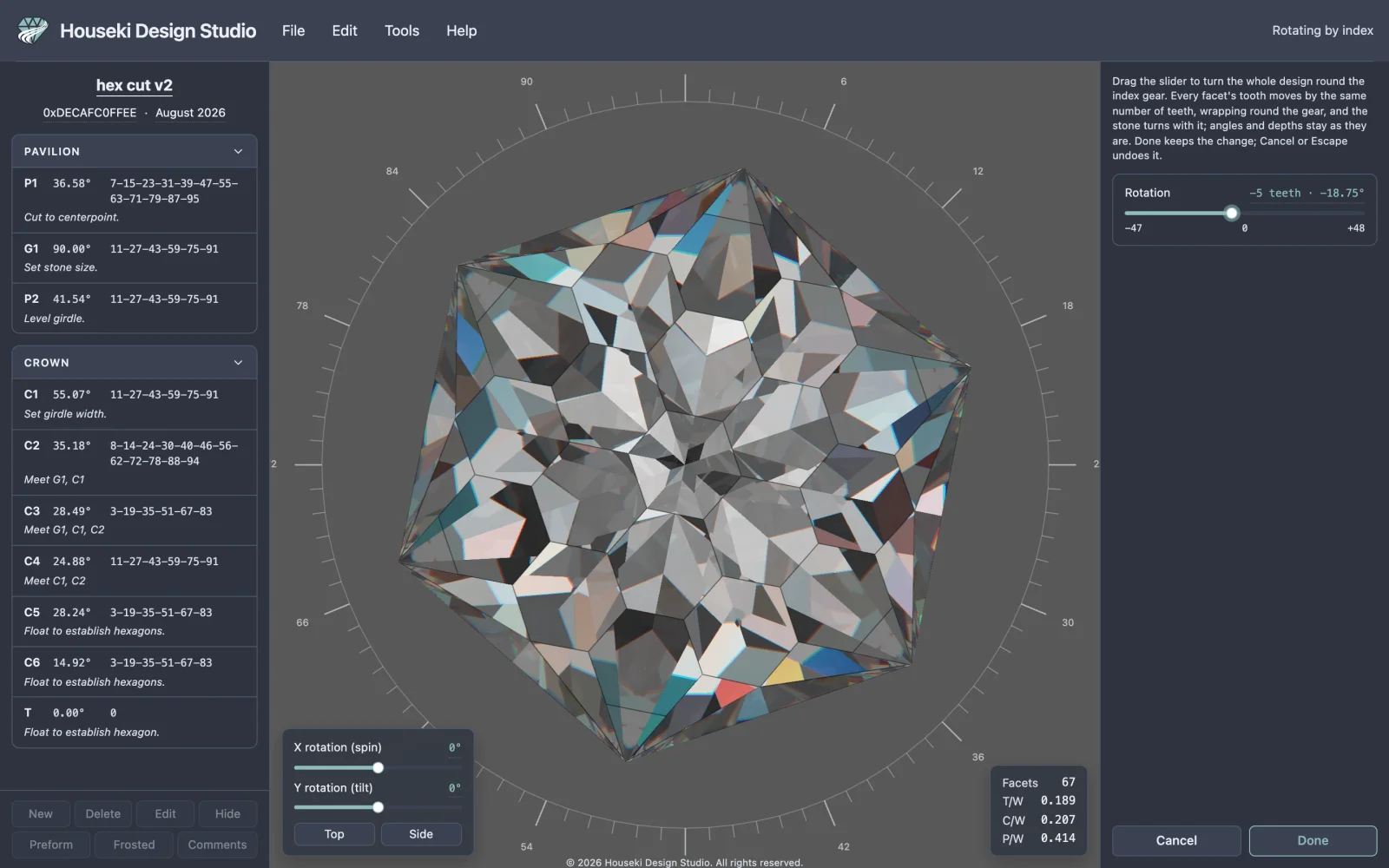The width and height of the screenshot is (1389, 868).
Task: Click the P/W 0.414 stat
Action: (x=1038, y=838)
